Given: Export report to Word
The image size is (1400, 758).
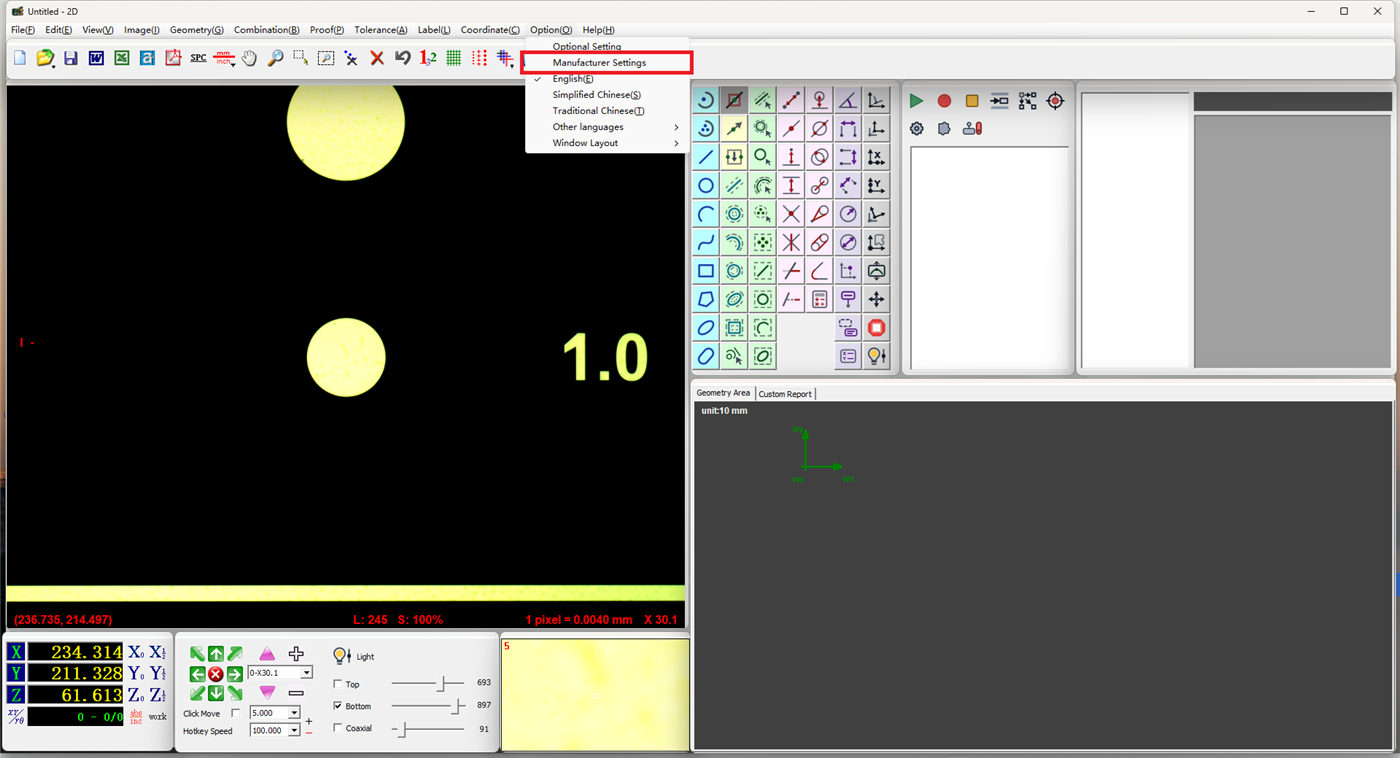Looking at the screenshot, I should click(96, 58).
